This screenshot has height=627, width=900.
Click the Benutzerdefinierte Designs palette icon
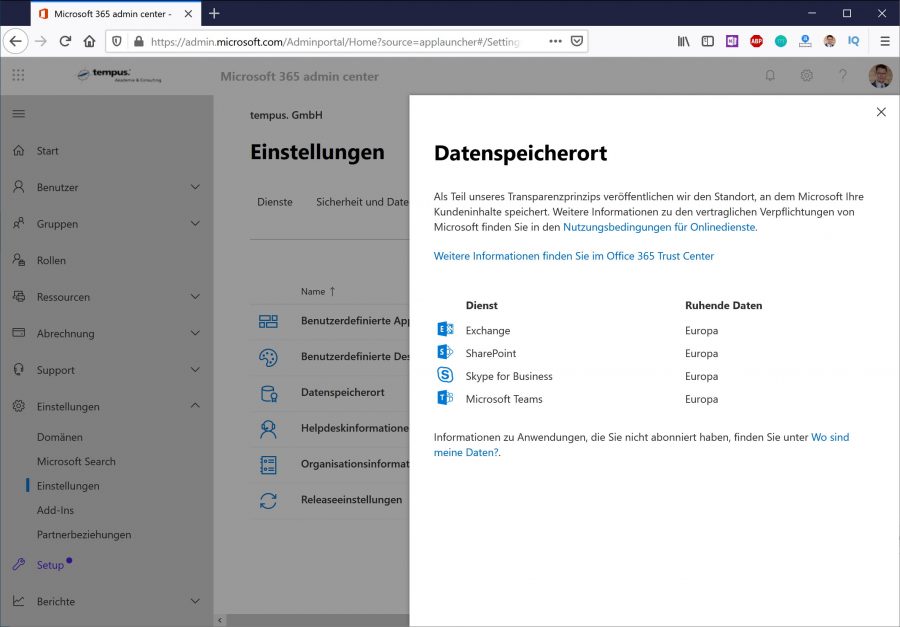pos(268,357)
